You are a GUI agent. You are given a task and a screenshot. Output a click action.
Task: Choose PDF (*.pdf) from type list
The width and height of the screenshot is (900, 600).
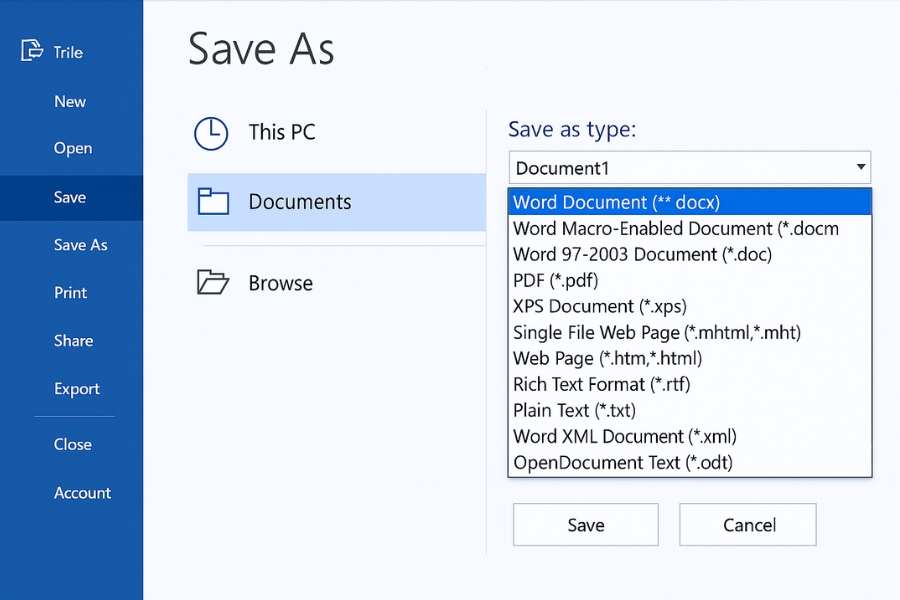pyautogui.click(x=555, y=280)
